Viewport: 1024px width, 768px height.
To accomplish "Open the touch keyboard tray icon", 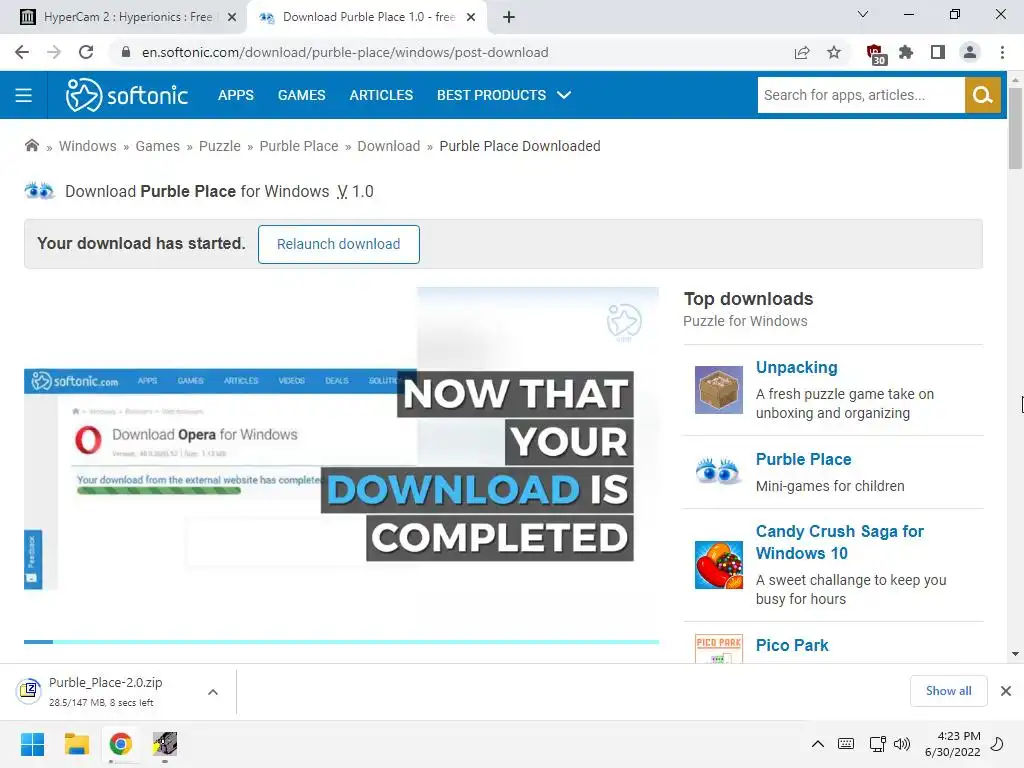I will click(846, 744).
